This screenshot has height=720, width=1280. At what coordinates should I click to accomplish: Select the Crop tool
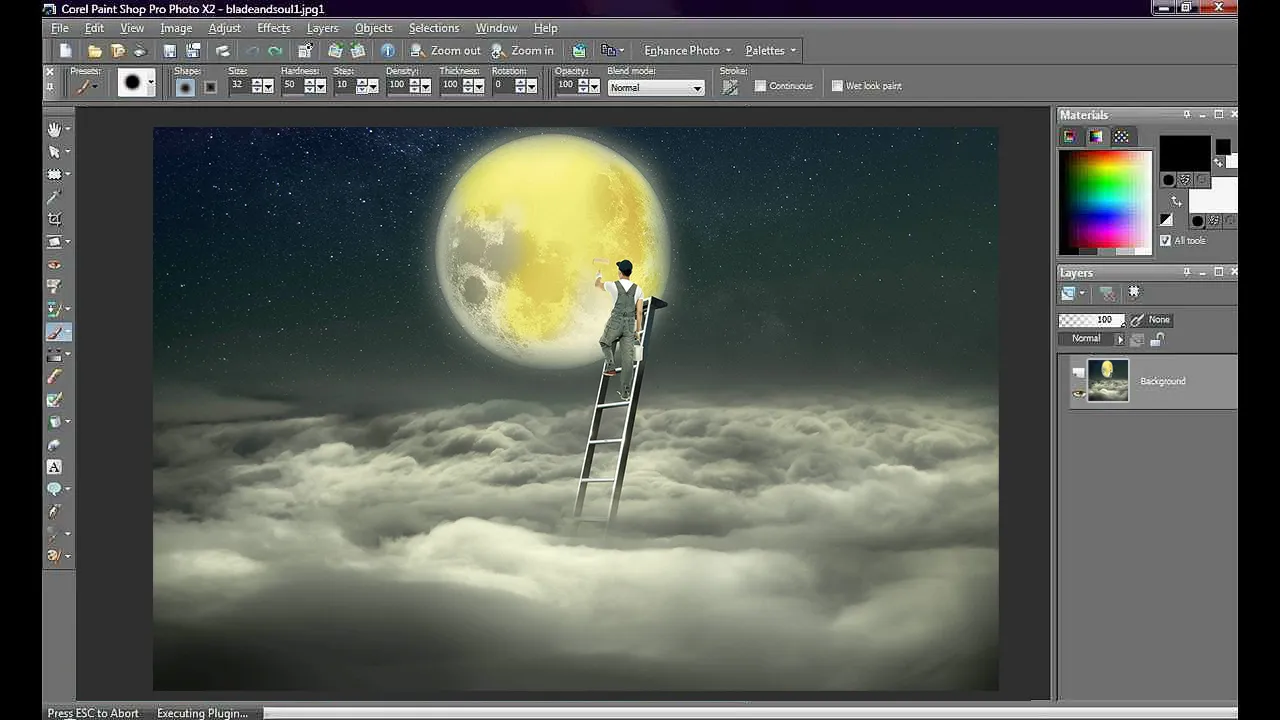click(x=55, y=218)
